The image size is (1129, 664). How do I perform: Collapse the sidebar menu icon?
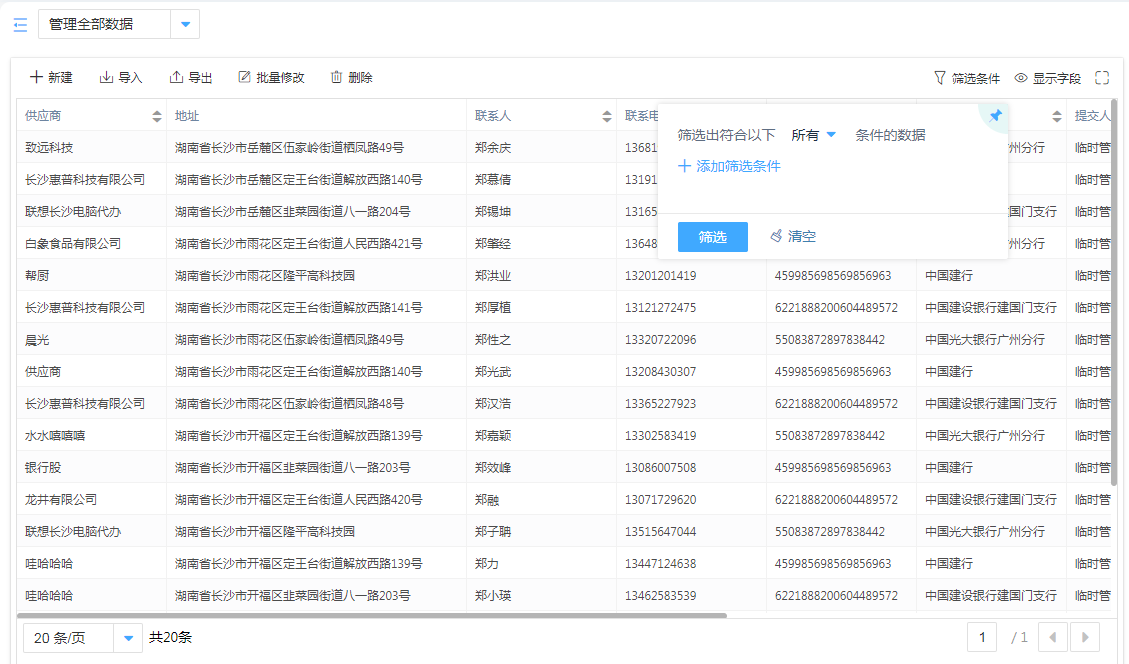coord(20,25)
